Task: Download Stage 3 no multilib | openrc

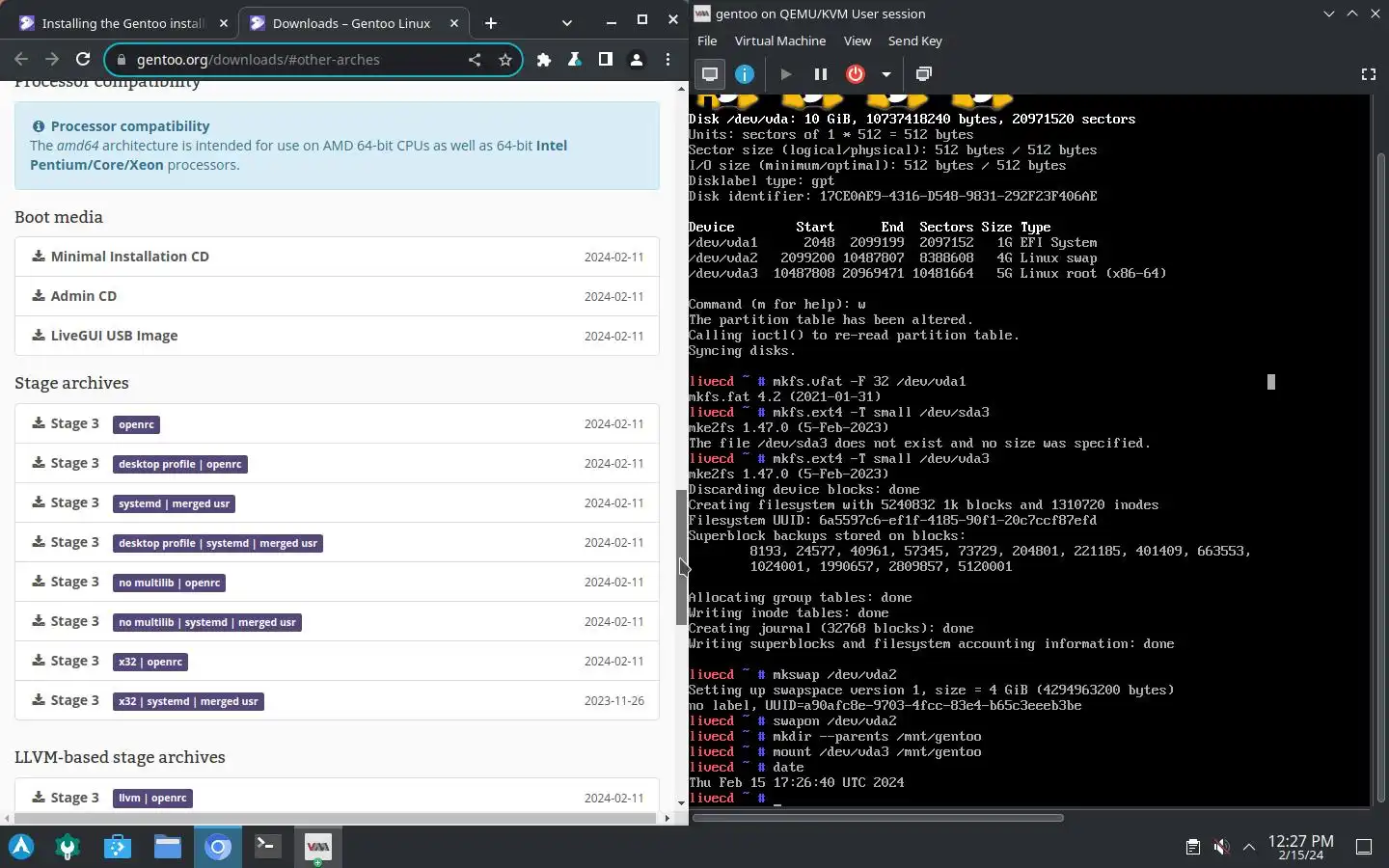Action: click(x=337, y=582)
